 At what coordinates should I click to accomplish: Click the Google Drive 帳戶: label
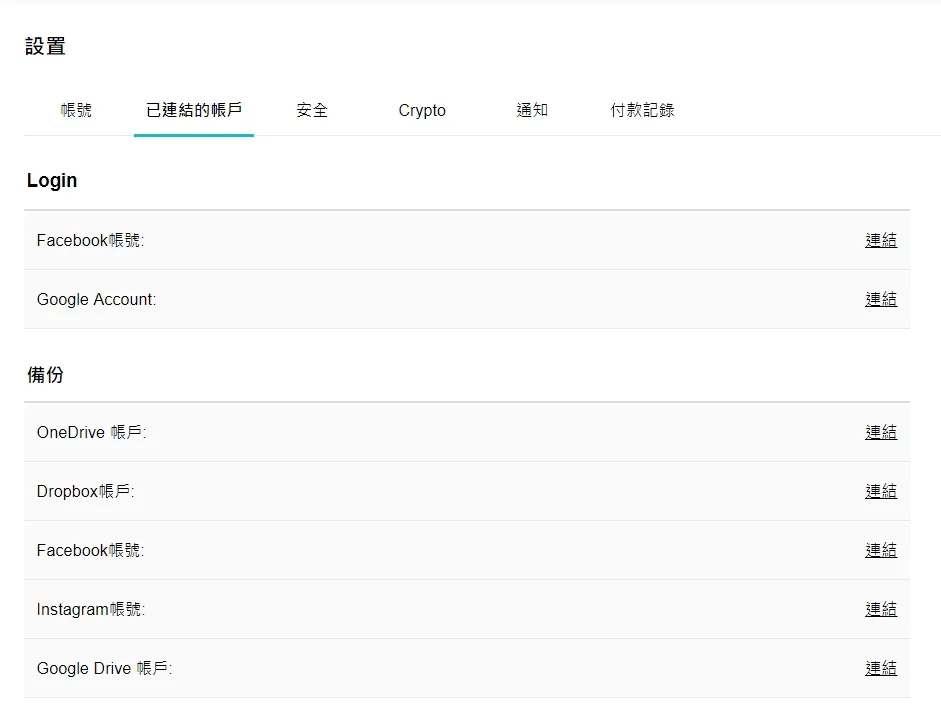pyautogui.click(x=104, y=668)
